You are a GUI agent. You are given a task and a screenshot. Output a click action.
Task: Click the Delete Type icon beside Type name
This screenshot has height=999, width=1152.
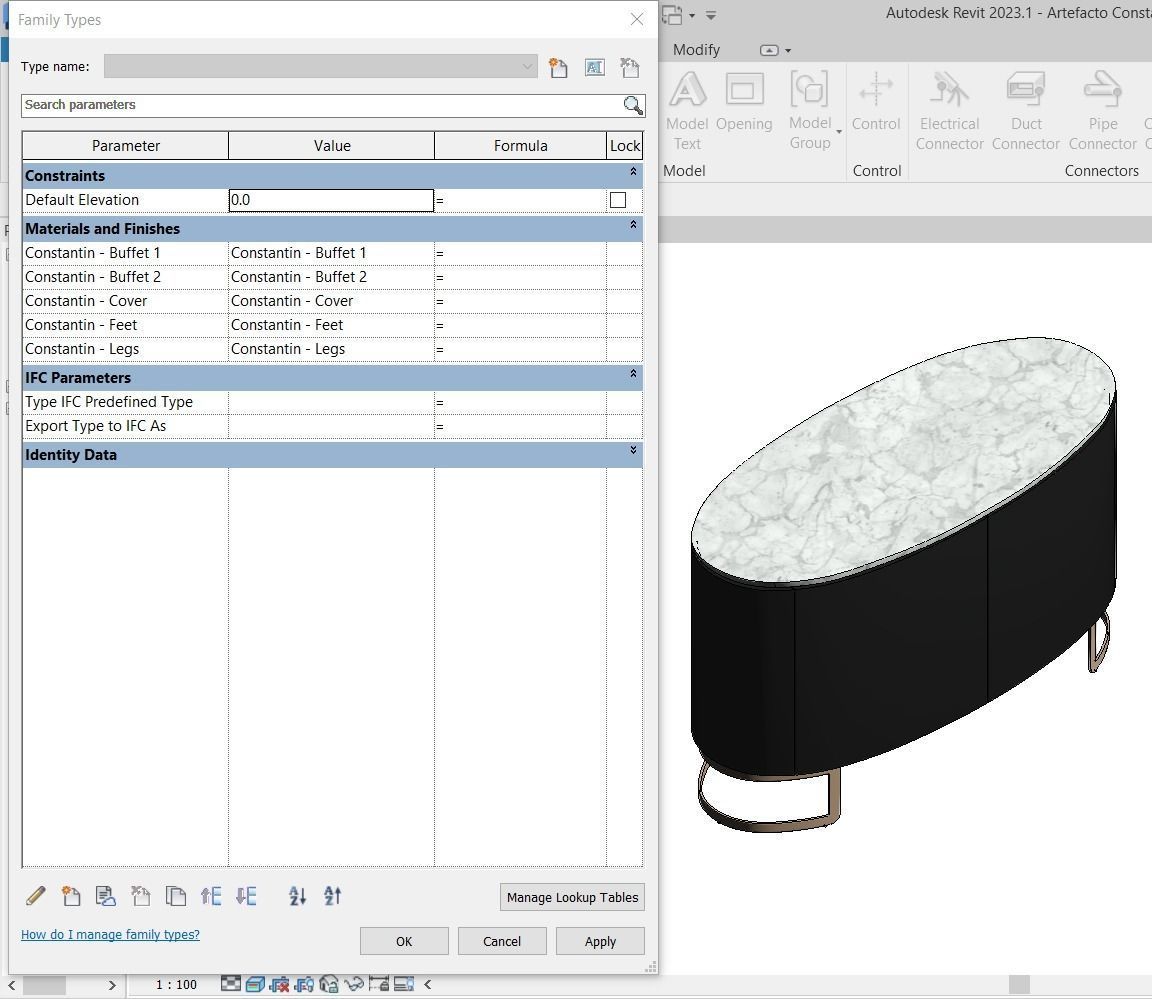pos(630,68)
